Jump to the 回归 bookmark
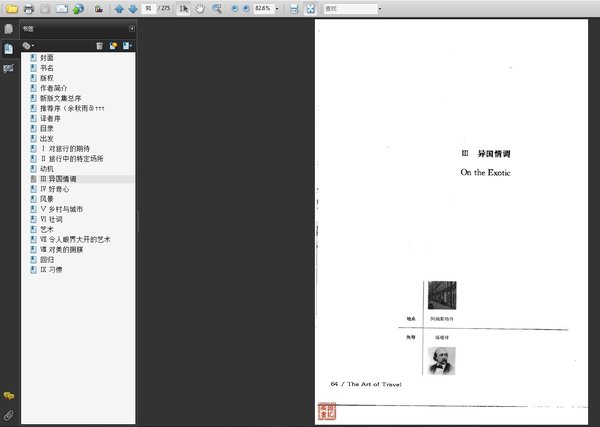 coord(46,259)
